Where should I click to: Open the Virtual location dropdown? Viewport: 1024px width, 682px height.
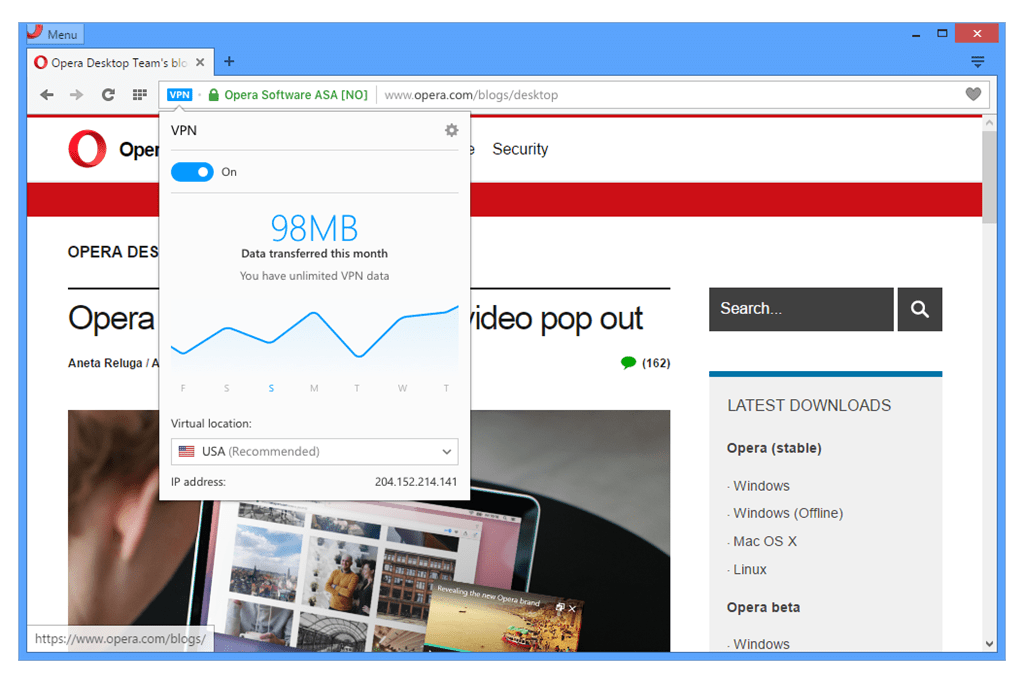pos(314,451)
